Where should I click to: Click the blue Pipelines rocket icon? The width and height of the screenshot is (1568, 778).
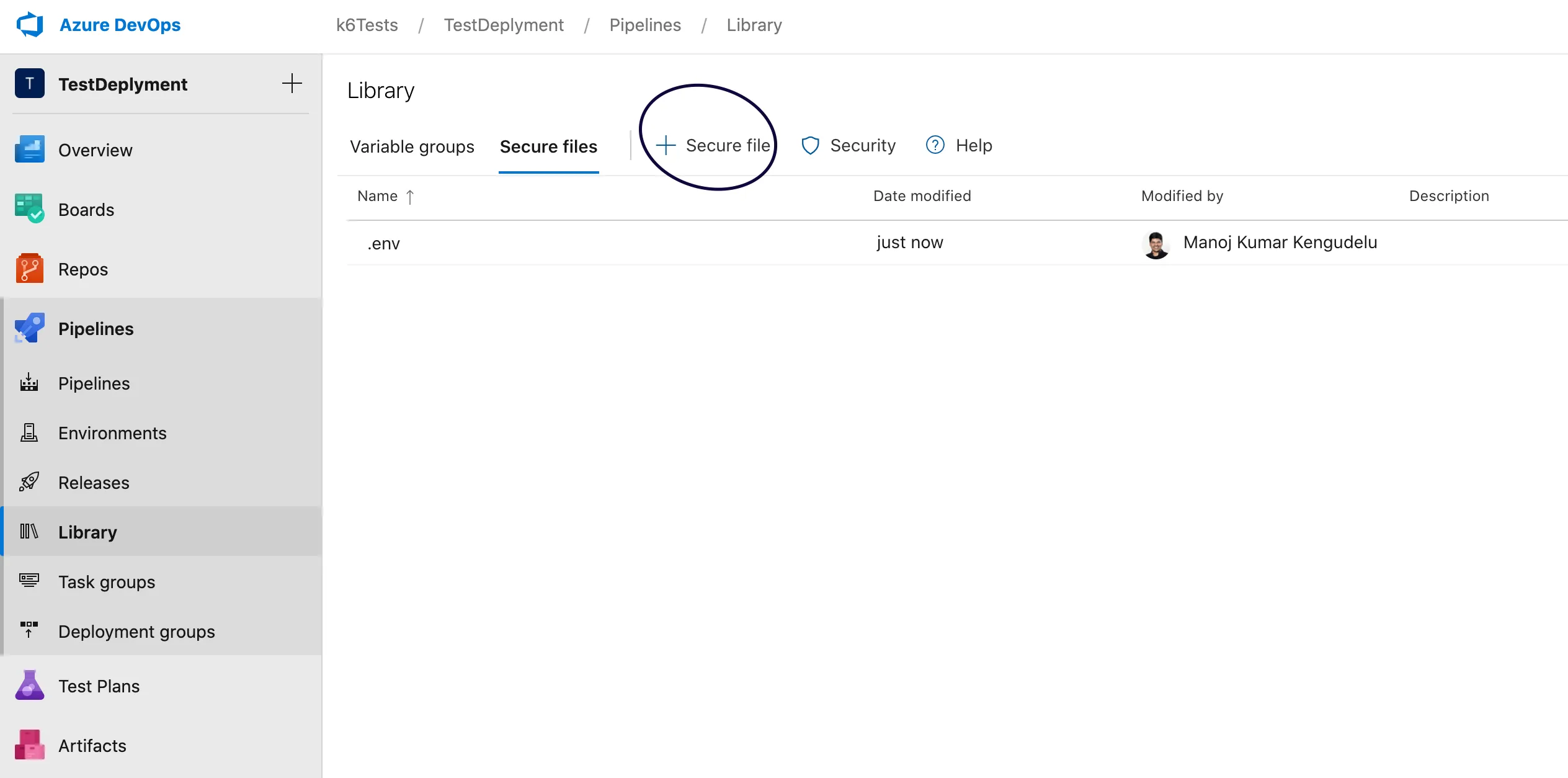coord(30,328)
